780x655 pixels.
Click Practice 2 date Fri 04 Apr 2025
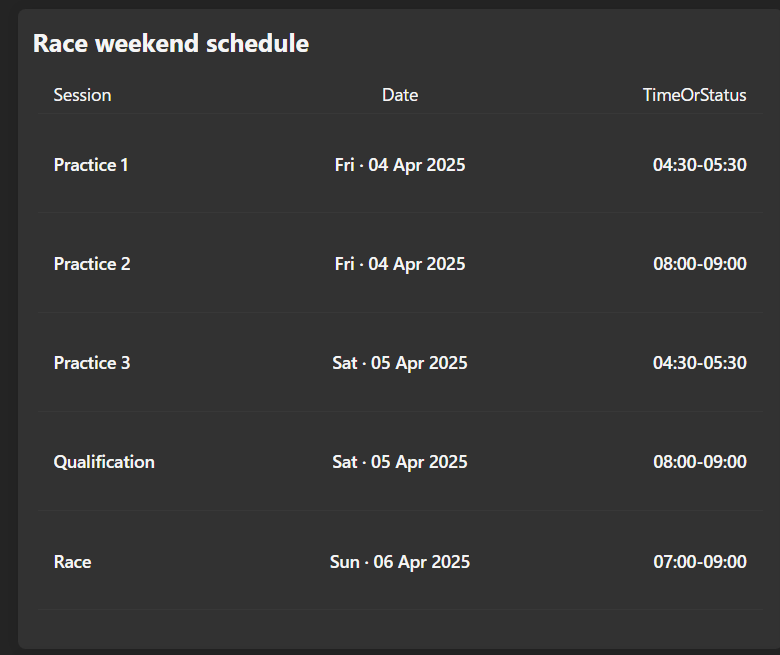(x=400, y=264)
